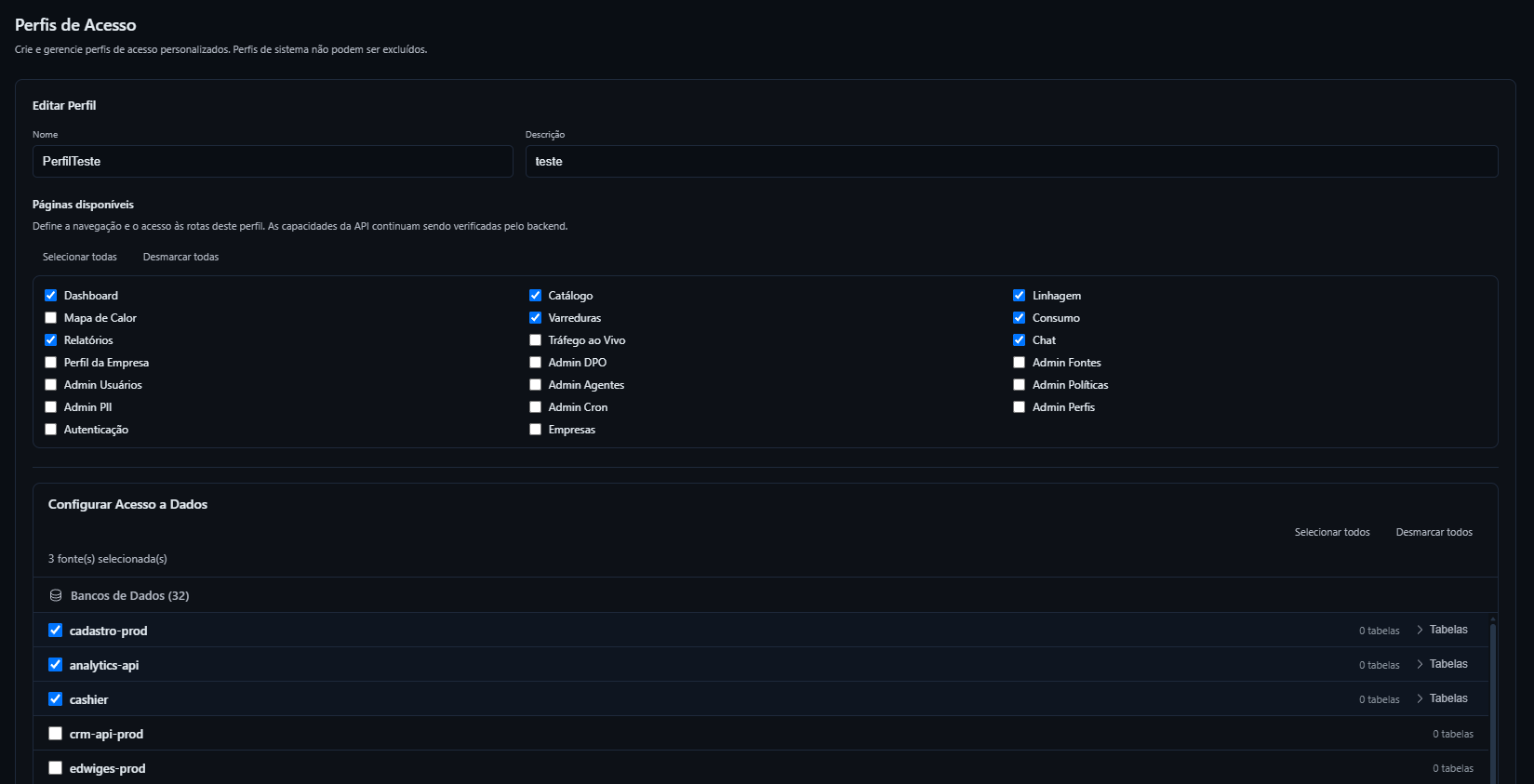This screenshot has height=784, width=1534.
Task: Select the crm-api-prod database checkbox
Action: (x=56, y=734)
